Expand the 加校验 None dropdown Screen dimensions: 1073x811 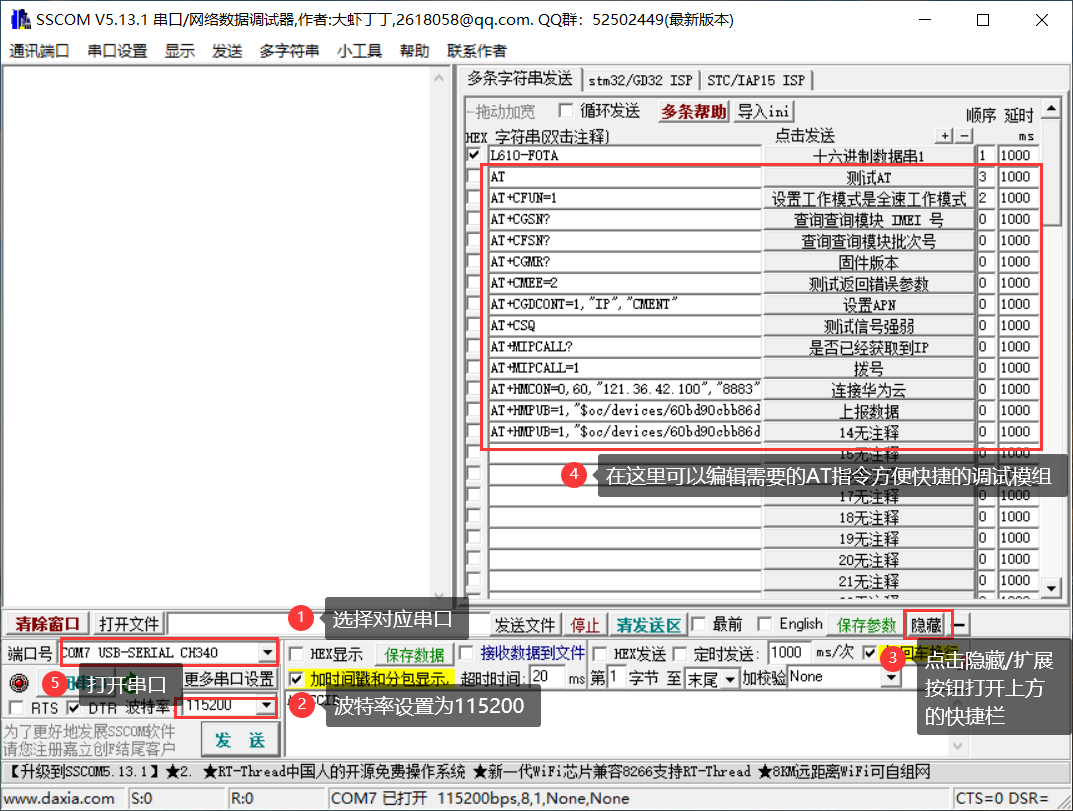point(891,678)
